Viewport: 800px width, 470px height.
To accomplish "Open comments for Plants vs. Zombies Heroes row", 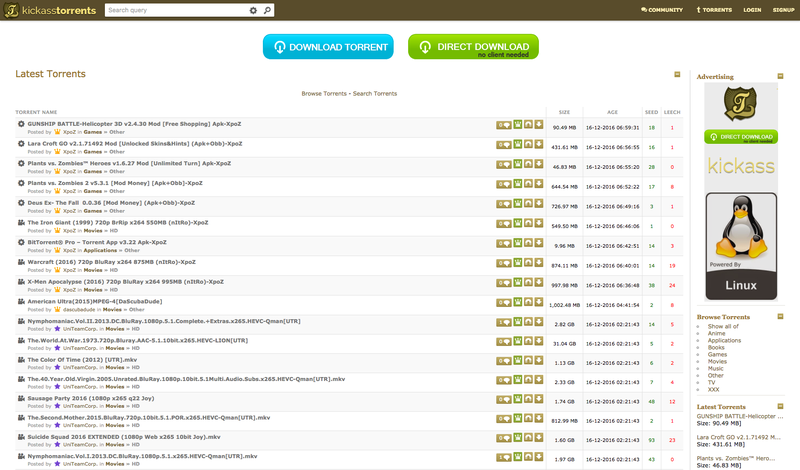I will coord(504,164).
